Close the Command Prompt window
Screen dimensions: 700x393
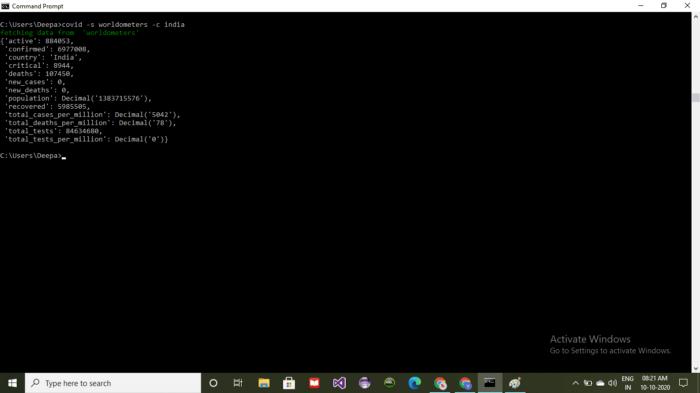(x=688, y=6)
